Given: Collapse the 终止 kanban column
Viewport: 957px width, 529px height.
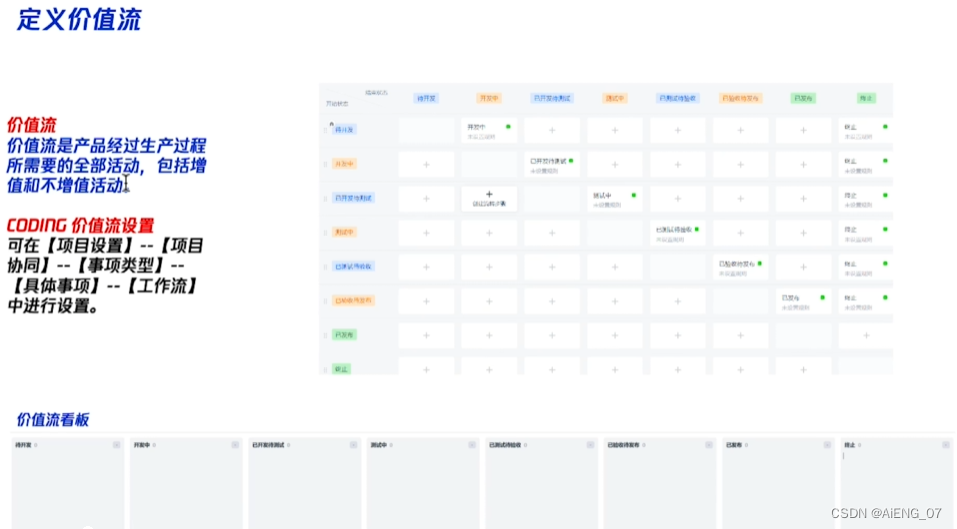Looking at the screenshot, I should (945, 445).
